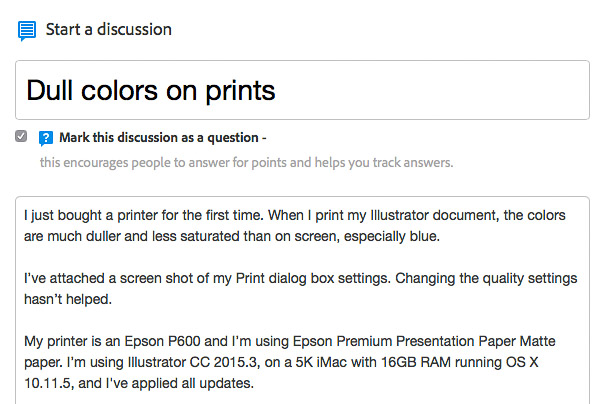Click the blue discussion speech bubble icon

point(27,31)
